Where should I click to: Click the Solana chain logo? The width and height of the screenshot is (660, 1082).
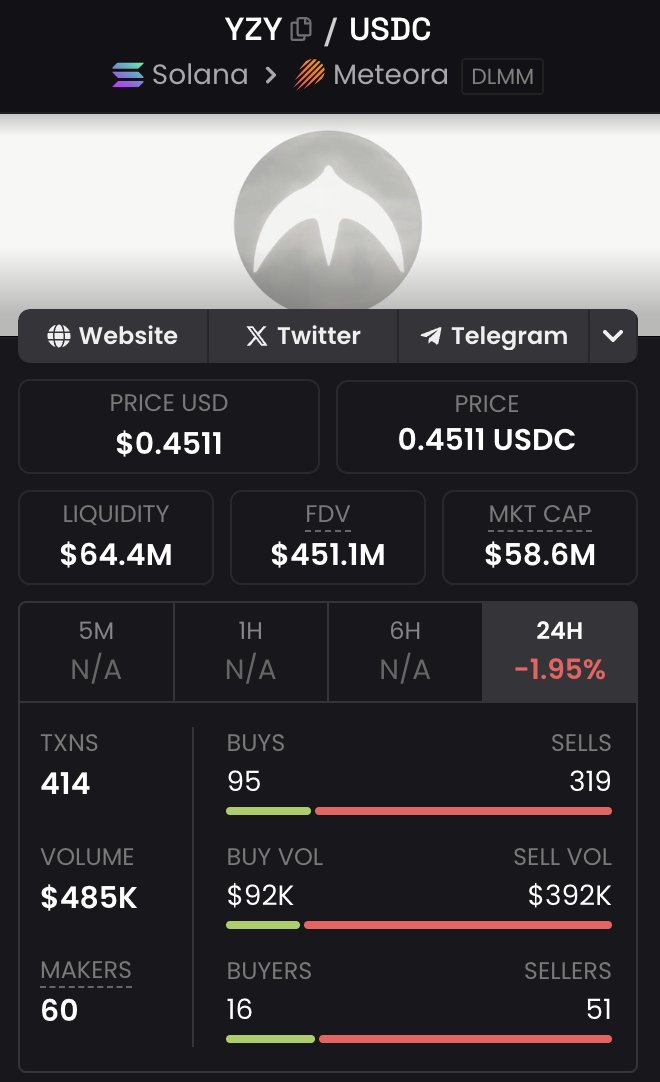click(x=128, y=75)
